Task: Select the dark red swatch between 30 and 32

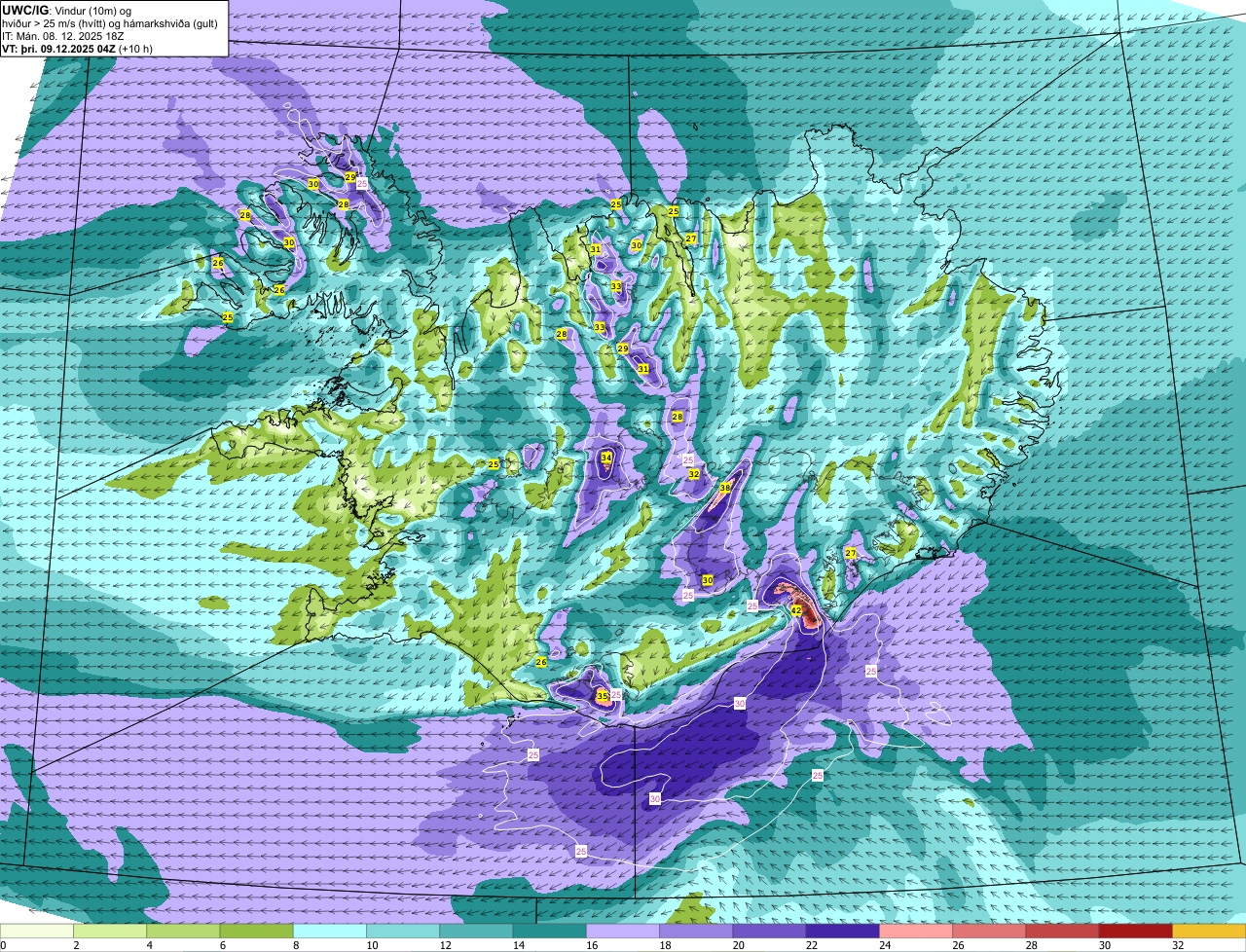Action: click(1135, 931)
